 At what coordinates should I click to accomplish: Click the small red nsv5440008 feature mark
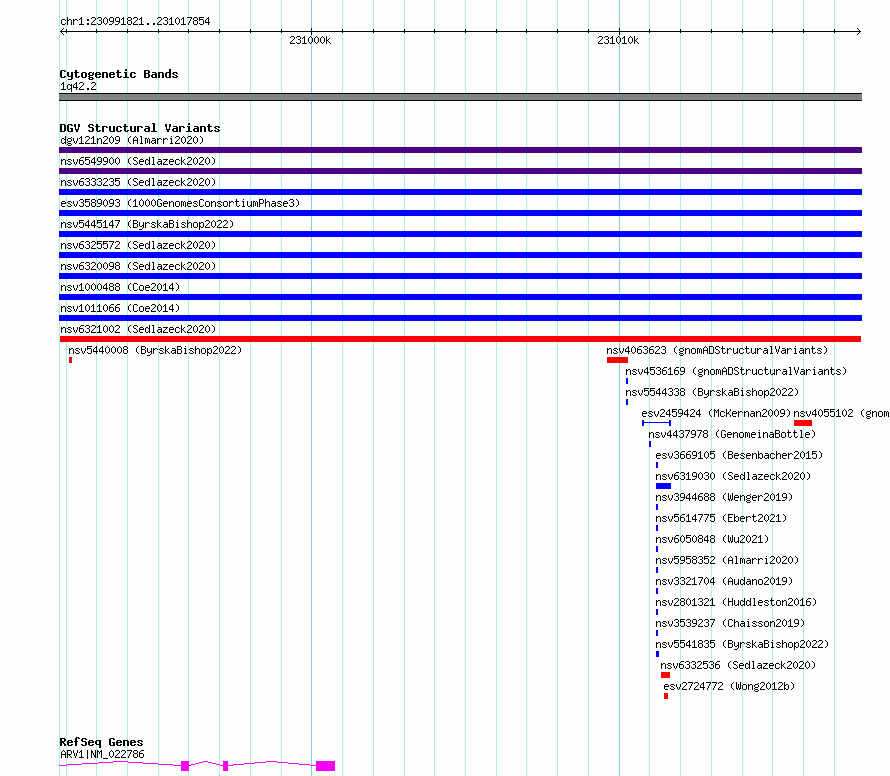coord(70,360)
